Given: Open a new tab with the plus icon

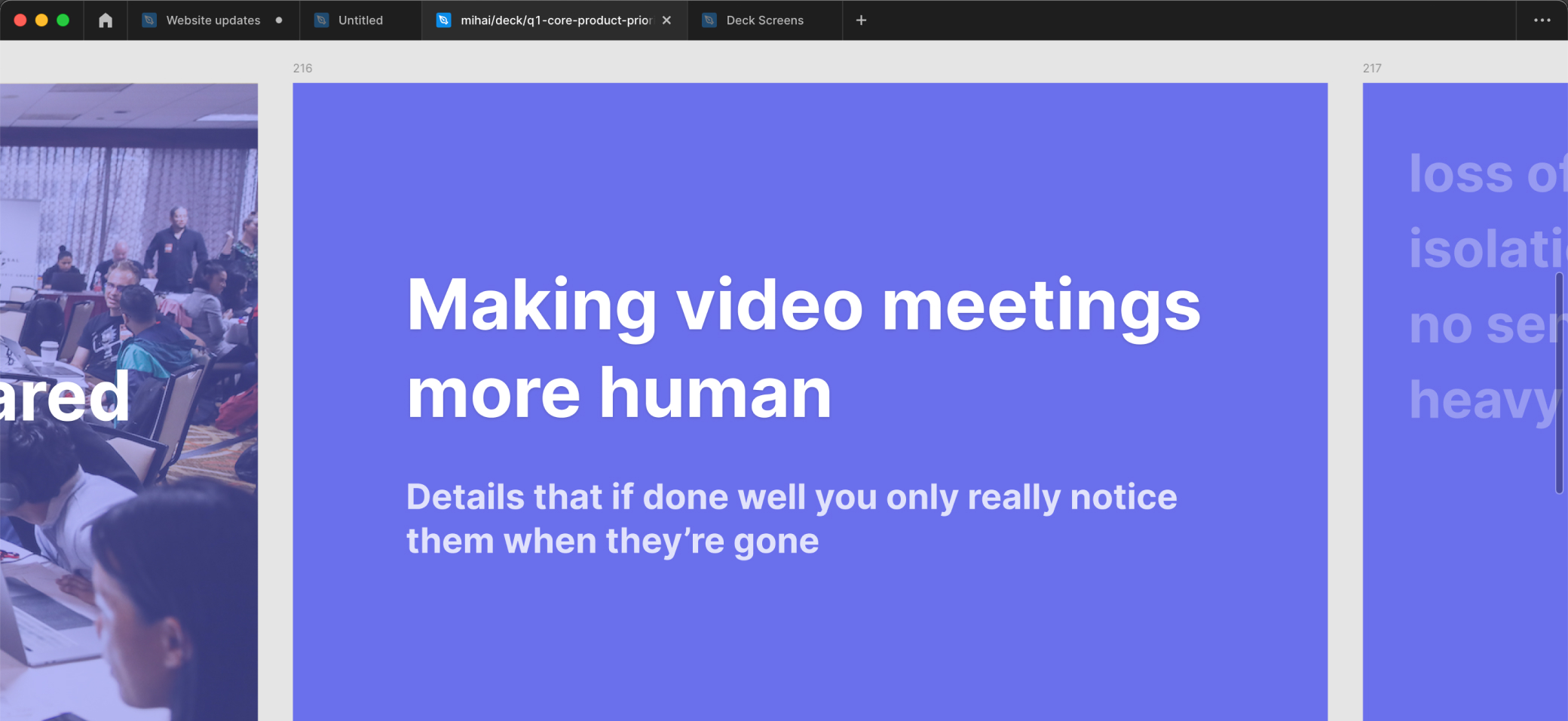Looking at the screenshot, I should (x=861, y=20).
